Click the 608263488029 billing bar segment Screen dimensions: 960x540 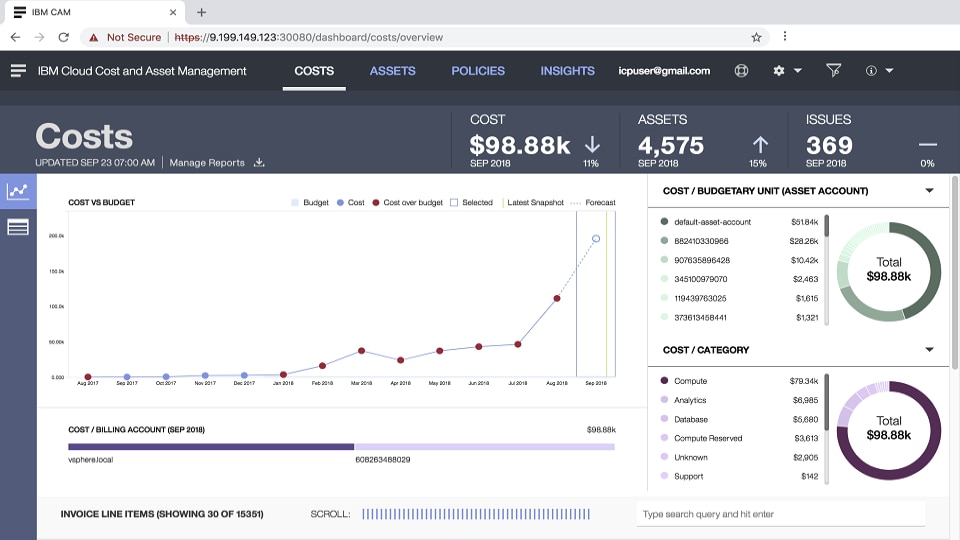pyautogui.click(x=485, y=447)
